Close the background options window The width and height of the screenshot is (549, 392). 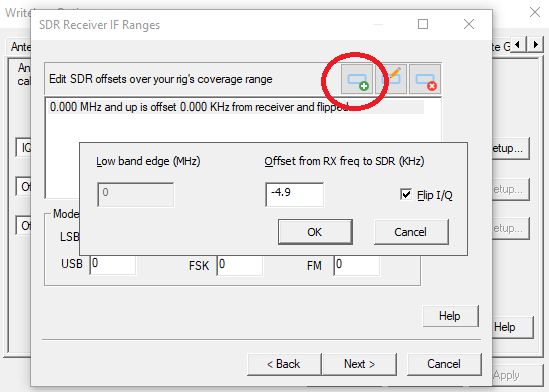[x=535, y=12]
